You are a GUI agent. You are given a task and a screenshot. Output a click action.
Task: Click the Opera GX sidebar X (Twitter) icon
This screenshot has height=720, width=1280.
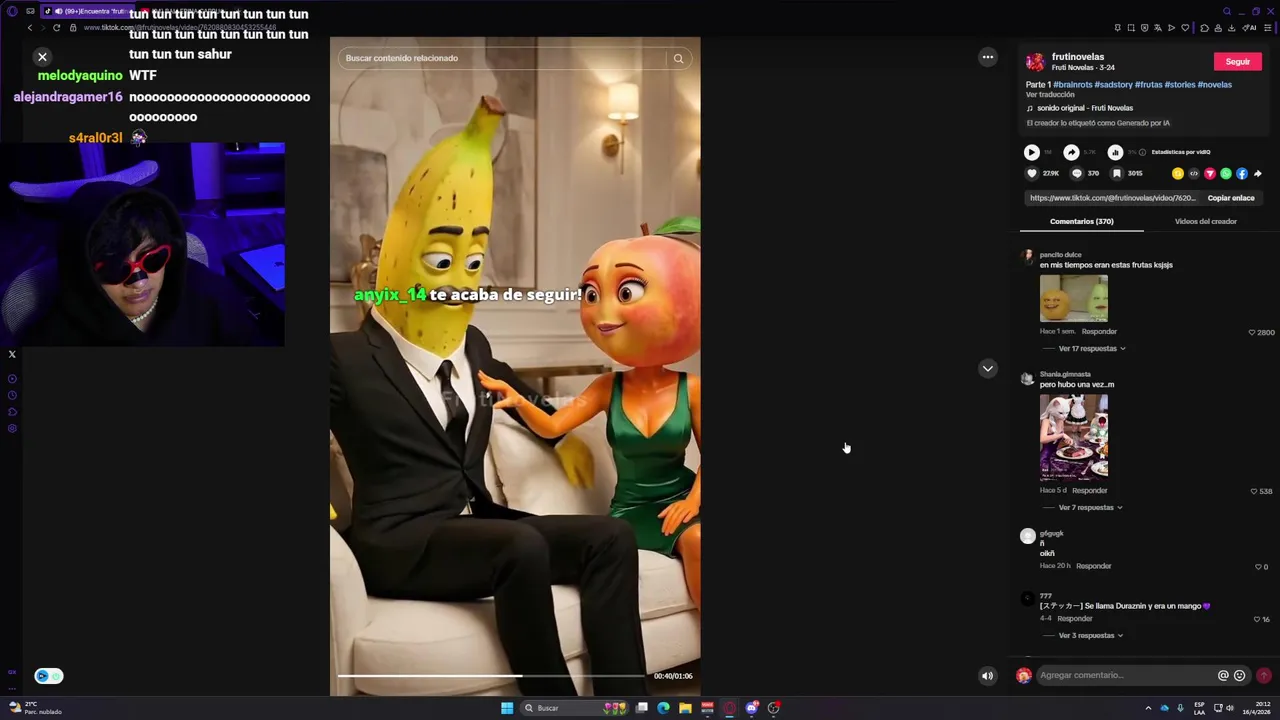coord(12,354)
